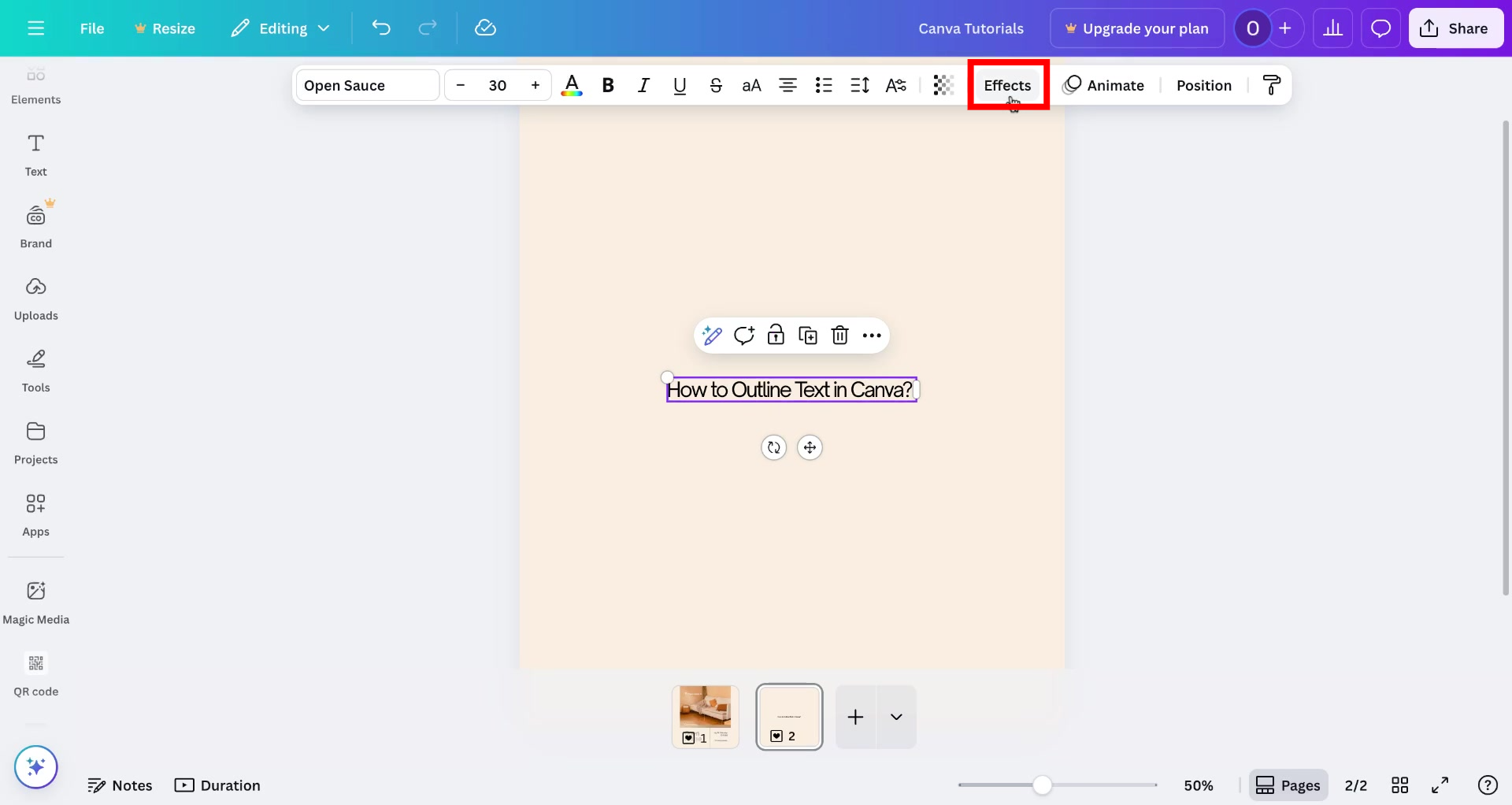
Task: Delete the selected text element
Action: 839,335
